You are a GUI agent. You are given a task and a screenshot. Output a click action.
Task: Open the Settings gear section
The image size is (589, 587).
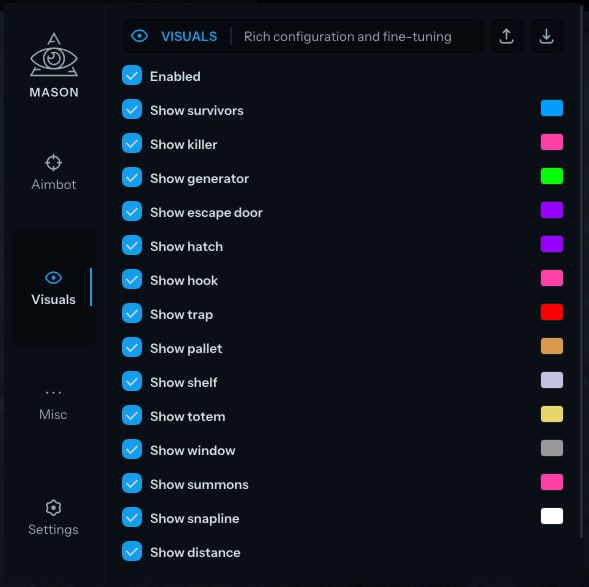click(53, 508)
